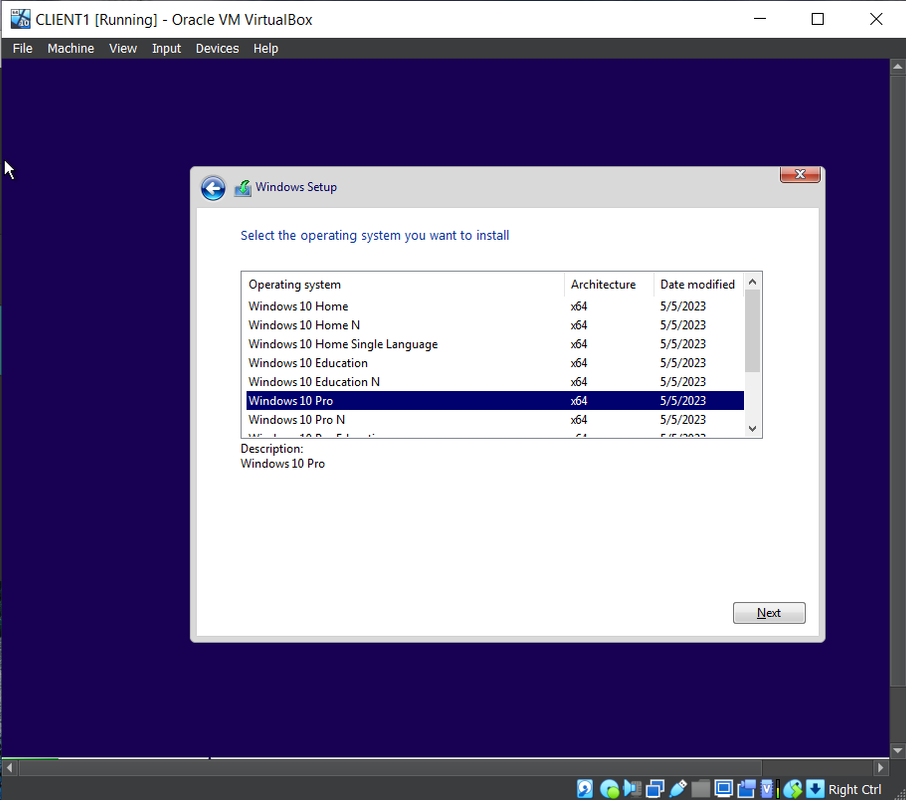Image resolution: width=906 pixels, height=800 pixels.
Task: Open the Help menu
Action: click(x=266, y=49)
